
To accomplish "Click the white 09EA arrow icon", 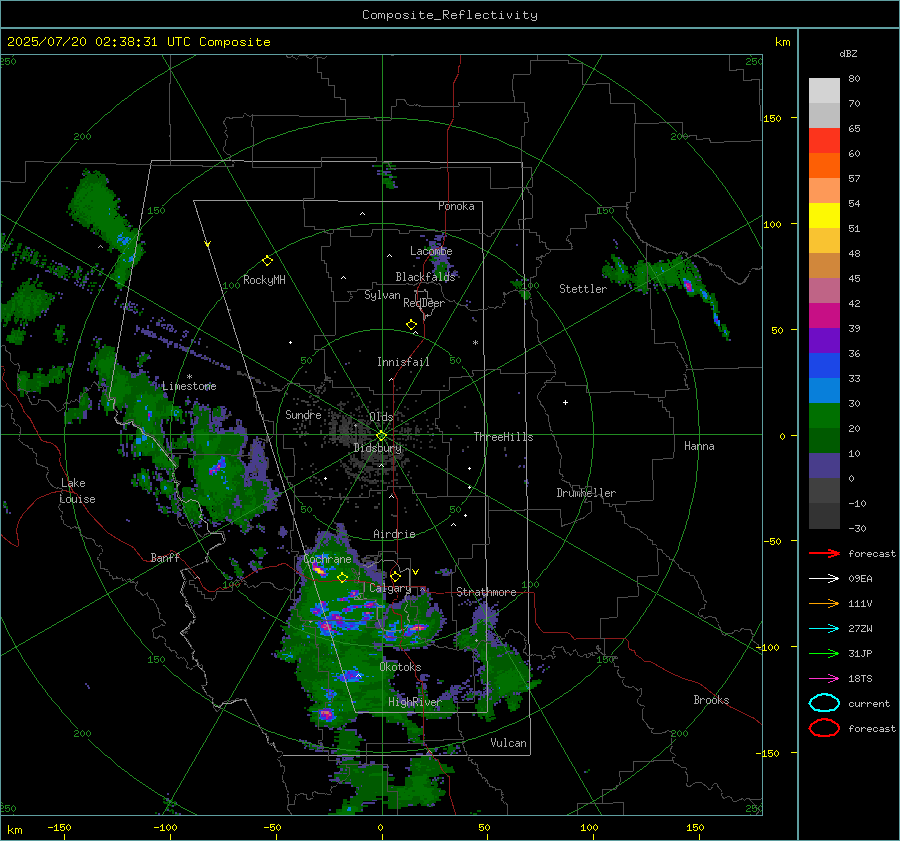I will (x=824, y=578).
